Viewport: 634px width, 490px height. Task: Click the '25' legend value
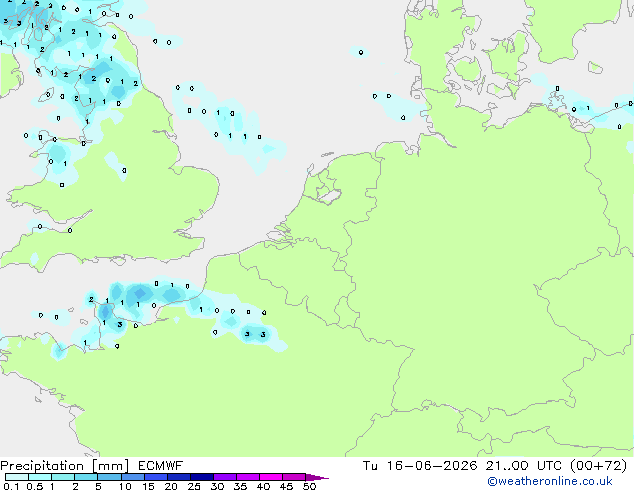coord(194,486)
